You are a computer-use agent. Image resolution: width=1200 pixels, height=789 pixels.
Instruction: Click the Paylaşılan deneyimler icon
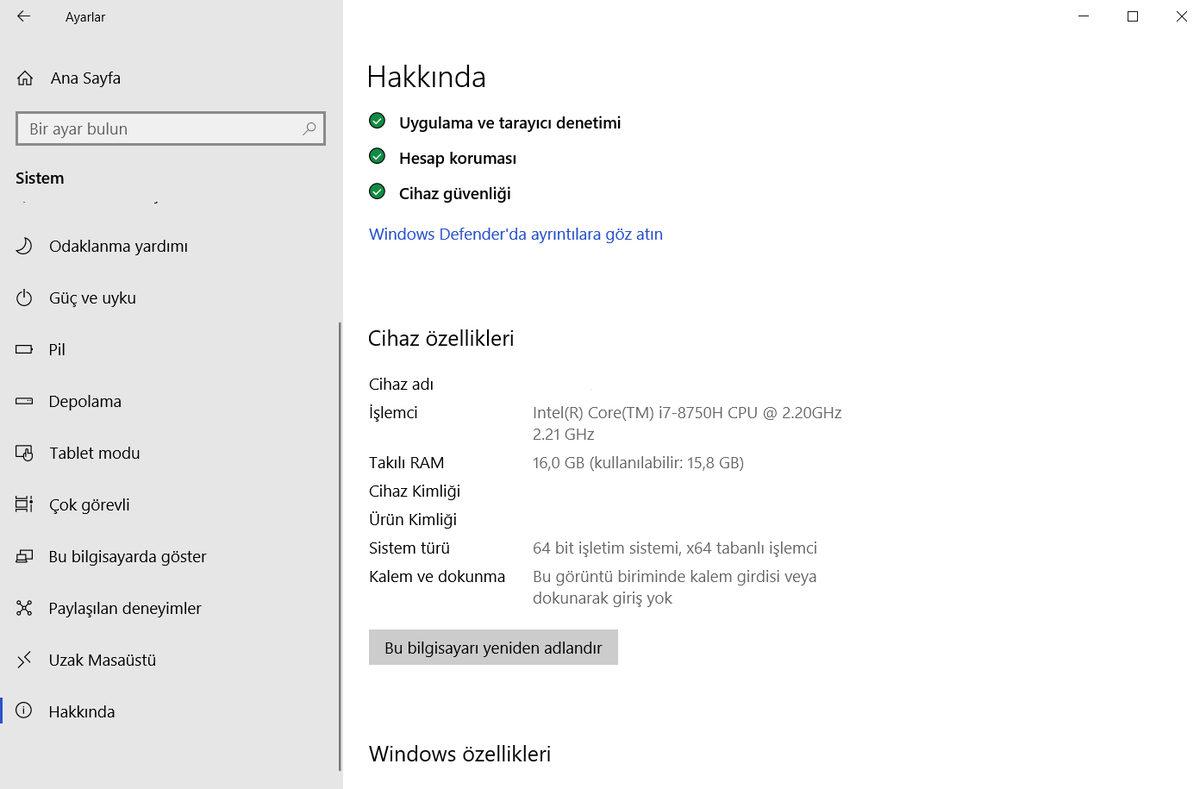point(25,608)
